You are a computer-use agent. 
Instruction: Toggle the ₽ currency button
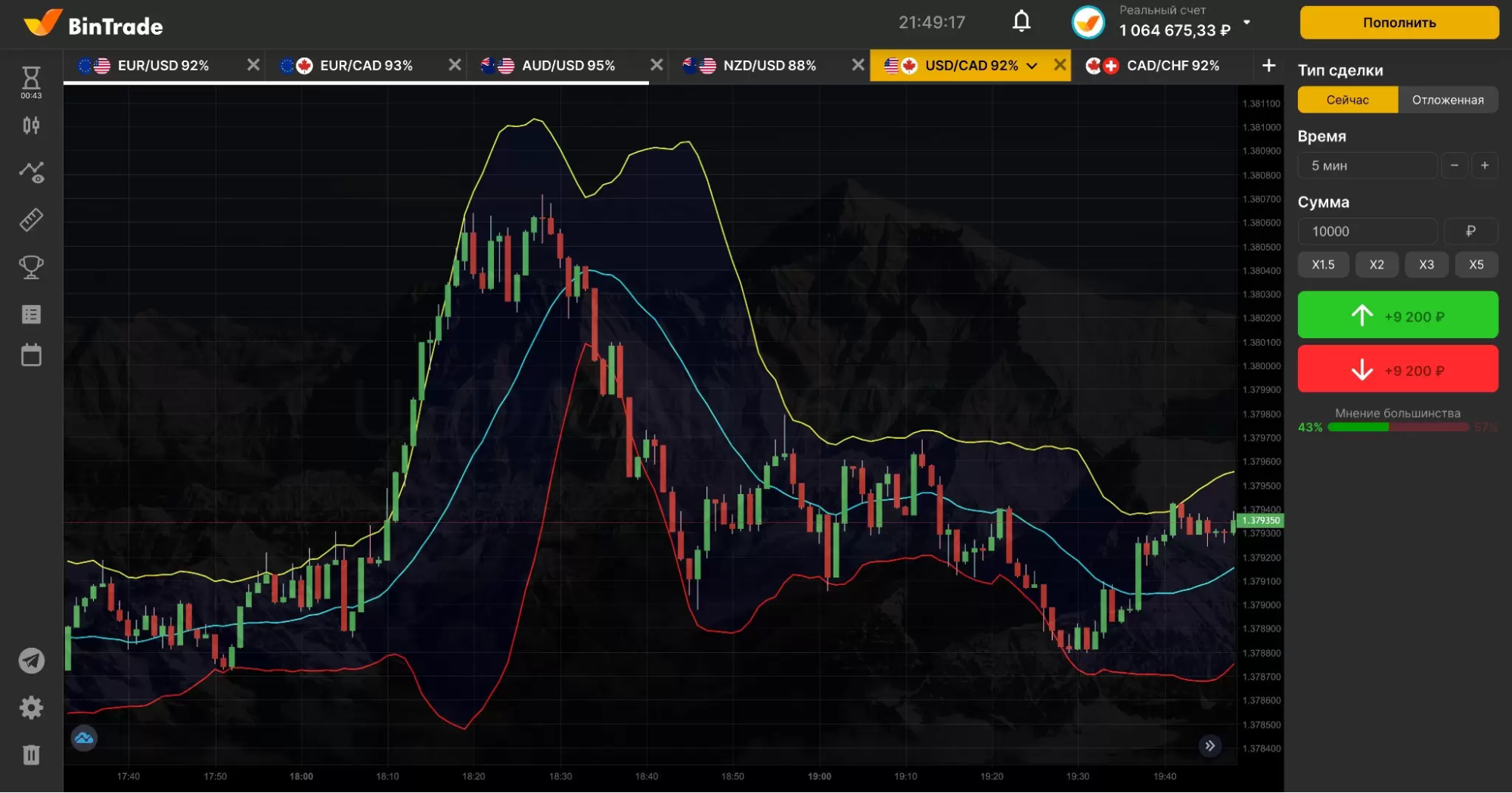coord(1470,232)
